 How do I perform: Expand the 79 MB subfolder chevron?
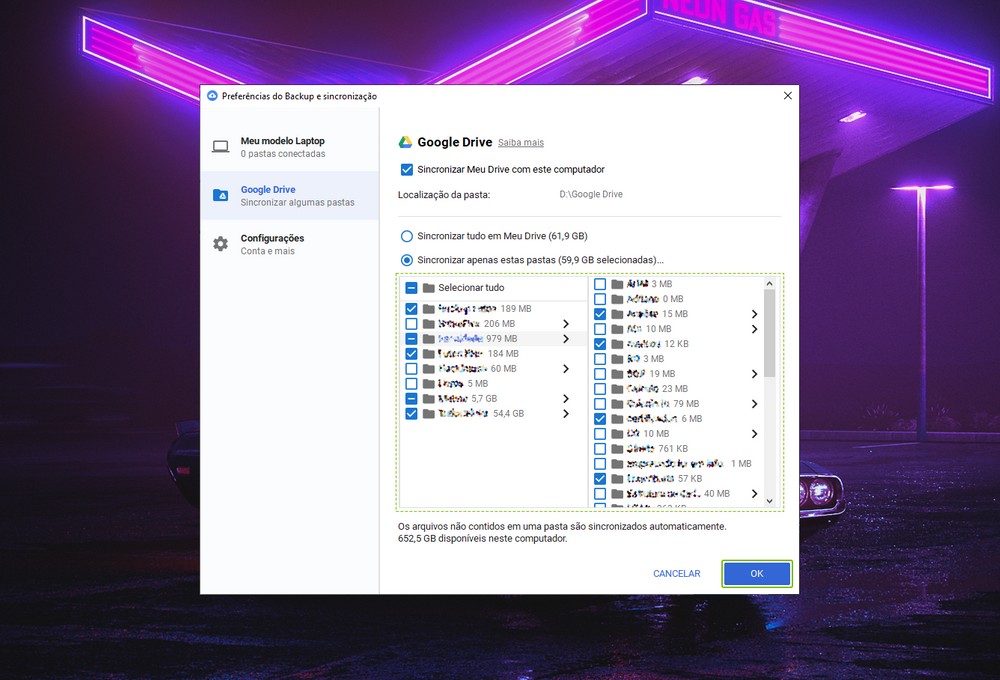click(754, 404)
